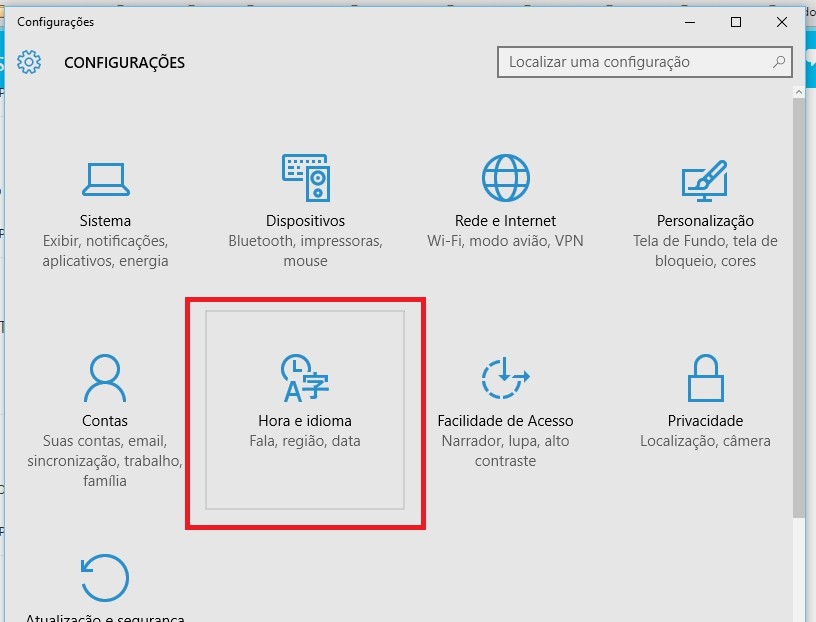Close the Configurações window
Viewport: 816px width, 622px height.
click(782, 22)
